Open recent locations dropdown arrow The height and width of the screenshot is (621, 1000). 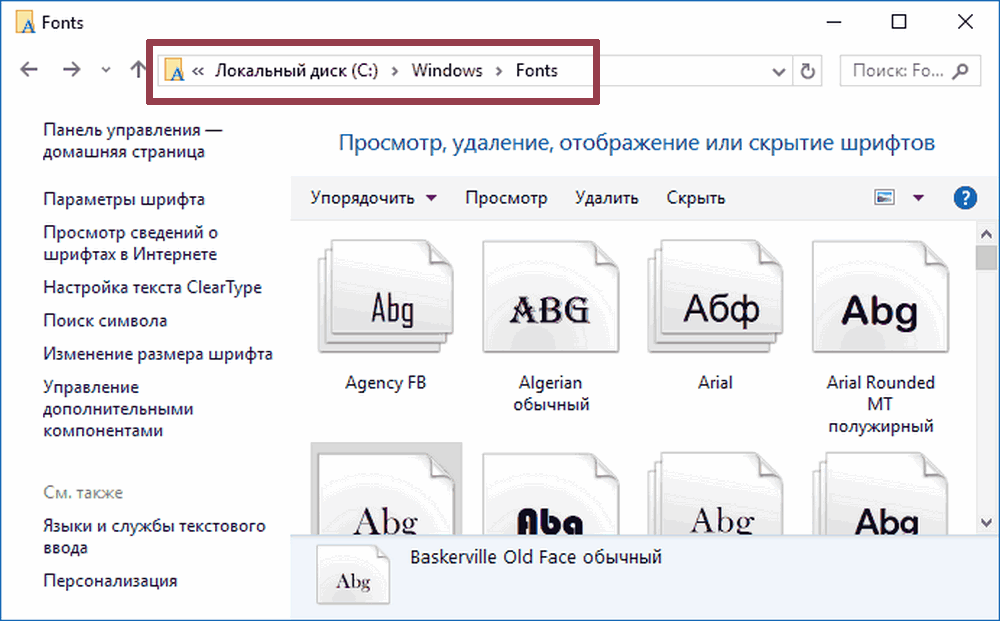[x=107, y=71]
